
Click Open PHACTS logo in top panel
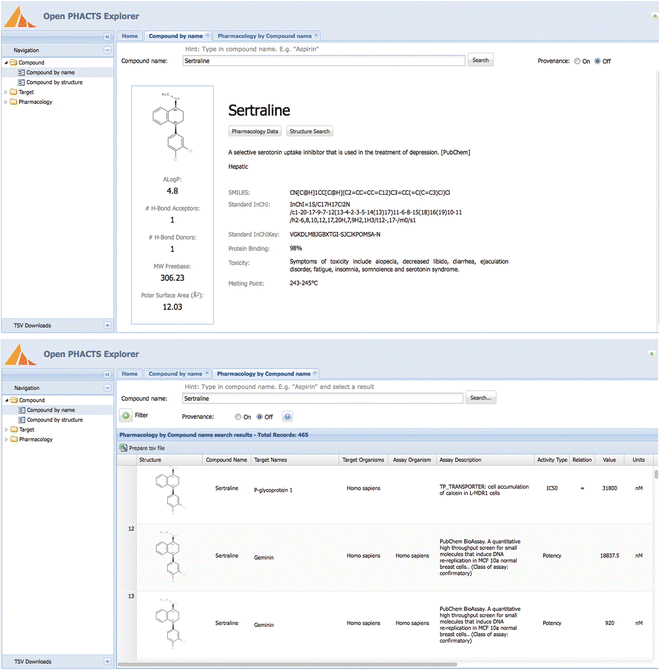(20, 16)
